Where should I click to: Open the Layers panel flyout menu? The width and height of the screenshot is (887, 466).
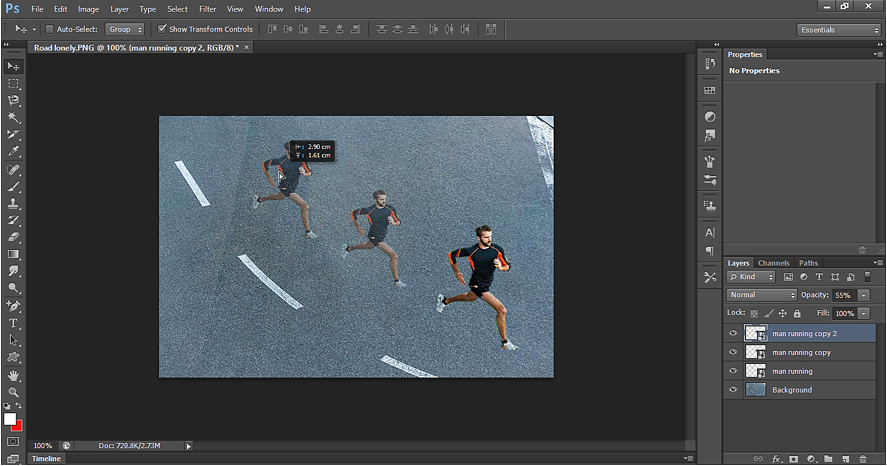(x=877, y=262)
